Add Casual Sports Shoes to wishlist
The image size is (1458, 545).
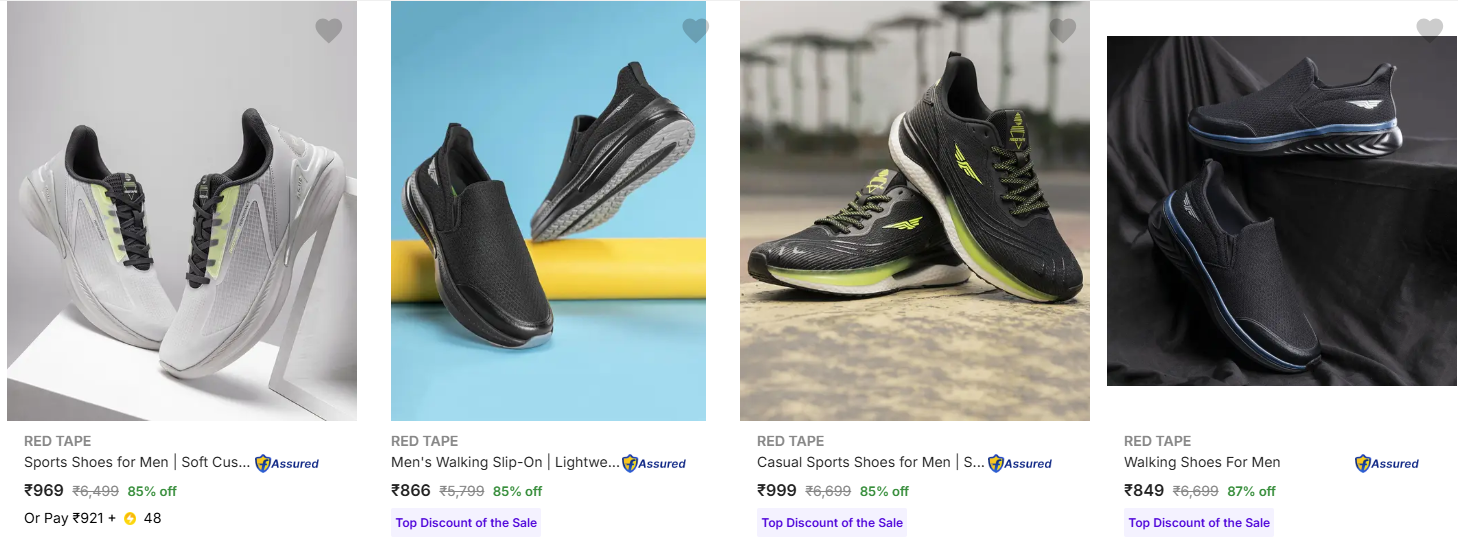coord(1062,31)
